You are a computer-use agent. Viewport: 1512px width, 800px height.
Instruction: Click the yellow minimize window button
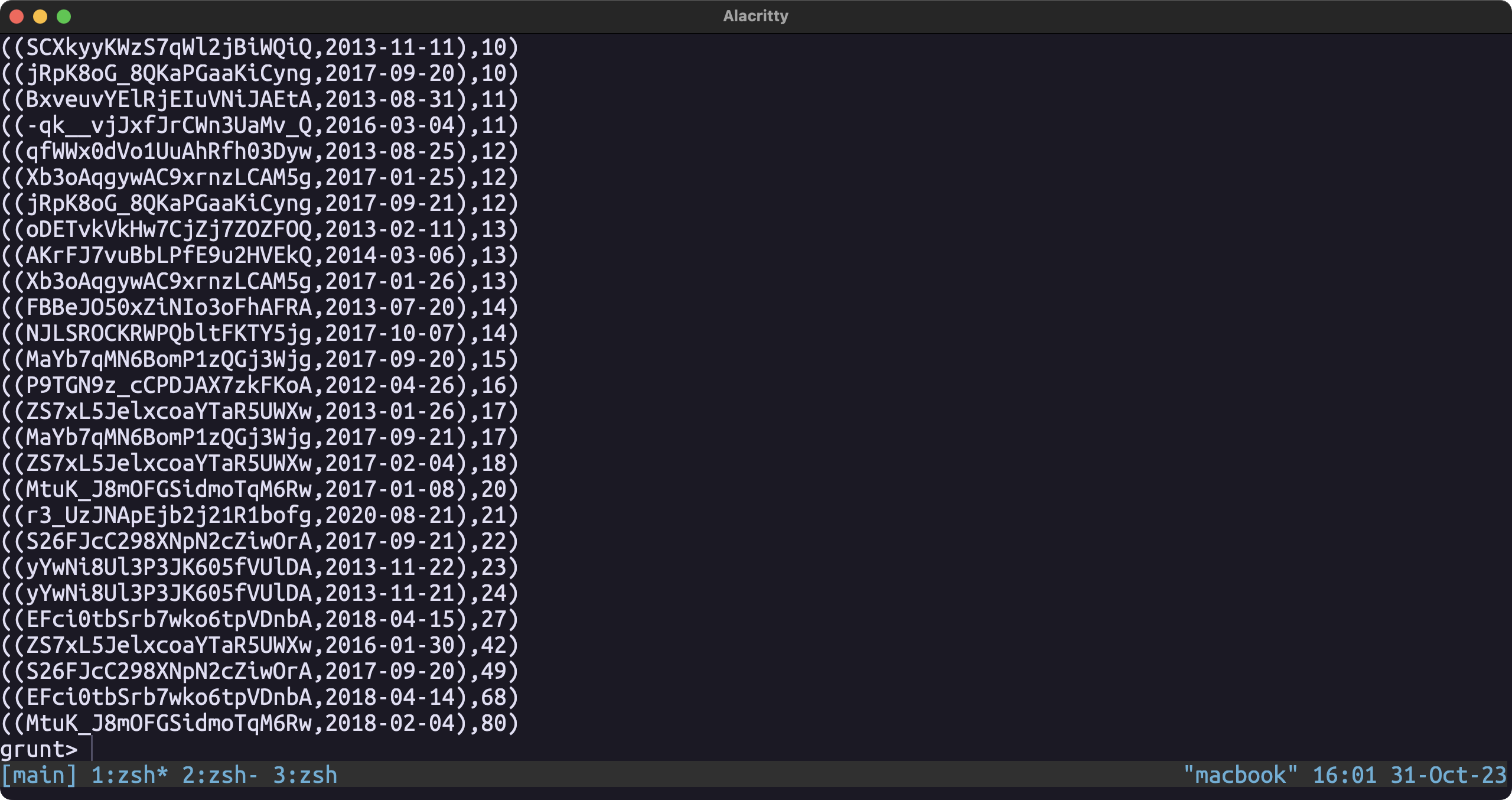[x=40, y=17]
